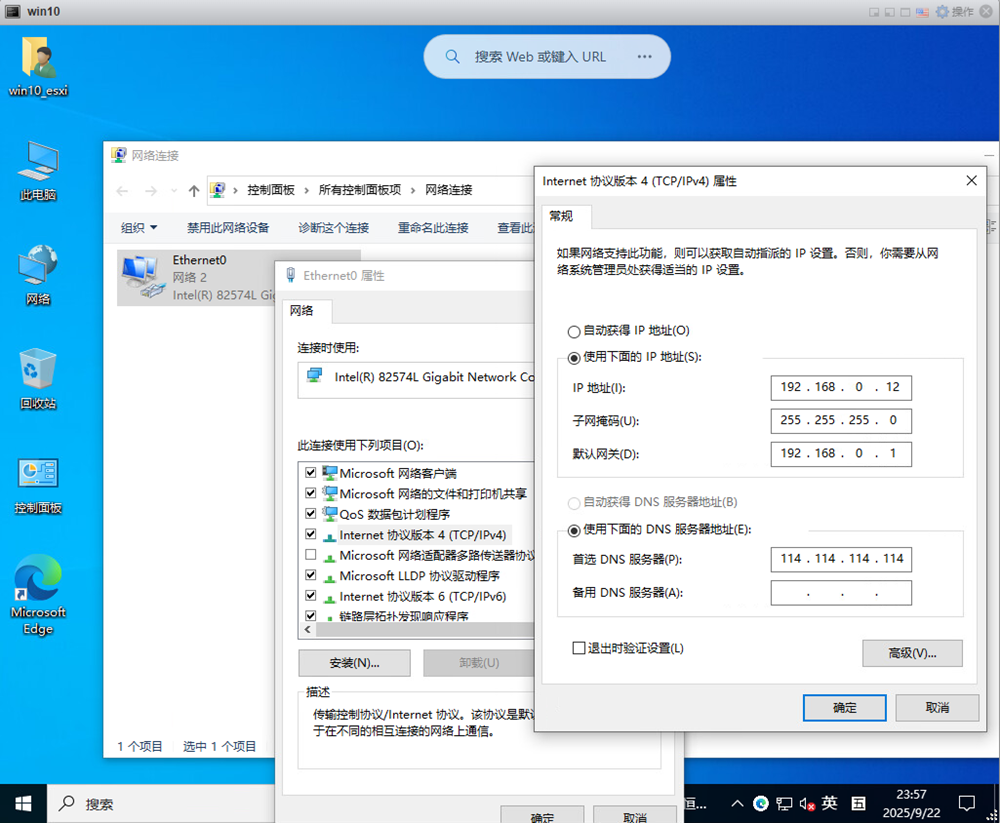
Task: Show hidden system tray icons chevron
Action: tap(737, 803)
